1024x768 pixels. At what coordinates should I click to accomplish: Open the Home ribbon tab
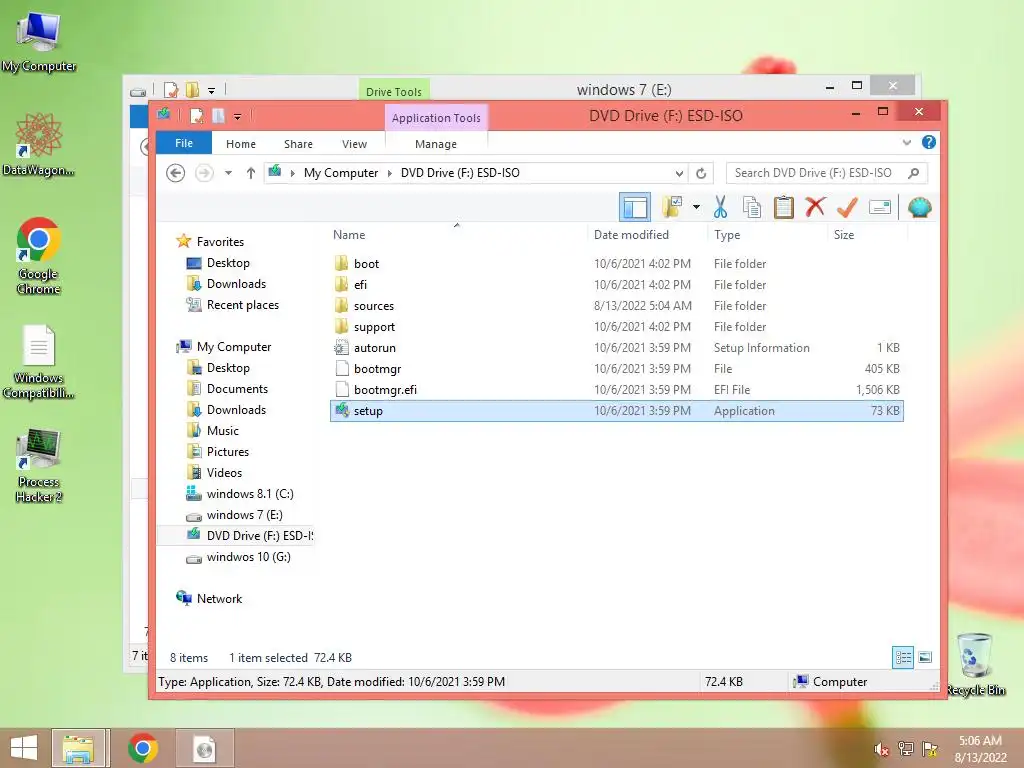pyautogui.click(x=241, y=144)
